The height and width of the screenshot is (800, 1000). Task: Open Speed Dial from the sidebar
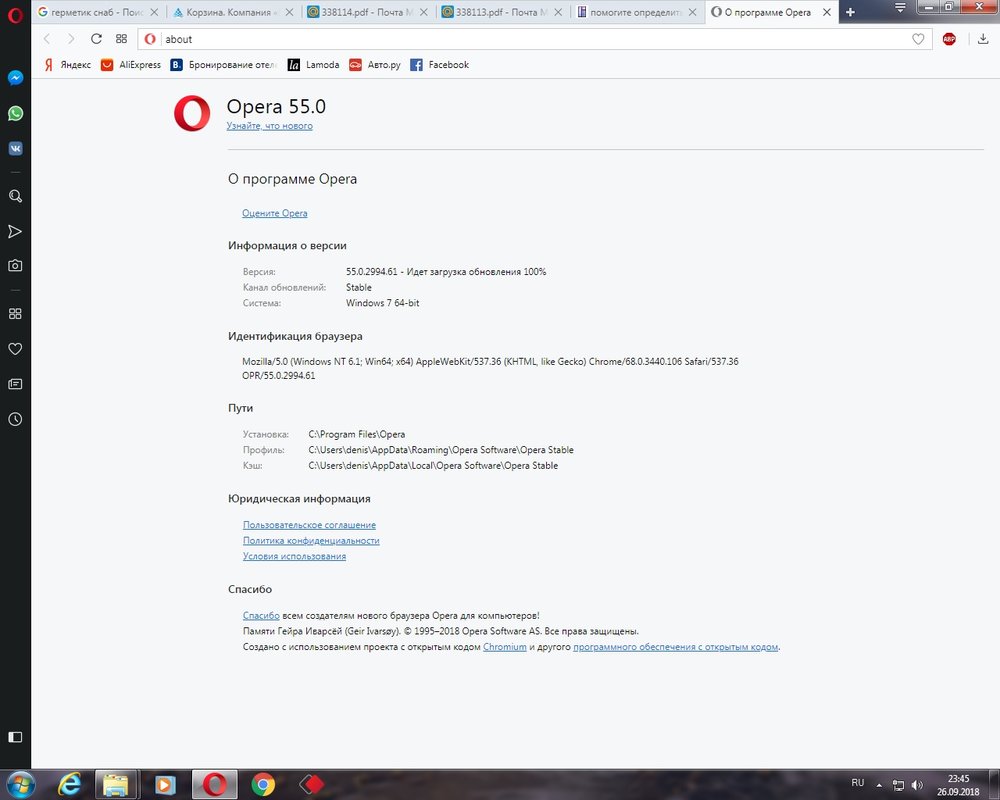coord(15,313)
